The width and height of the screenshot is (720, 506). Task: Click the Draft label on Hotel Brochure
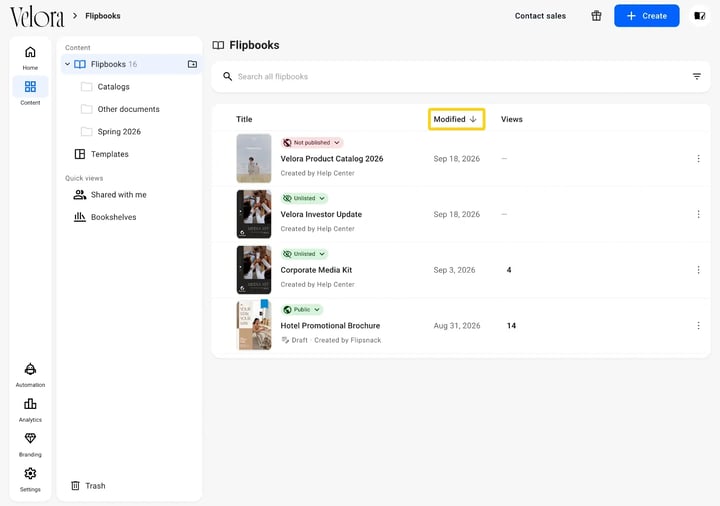(x=299, y=340)
